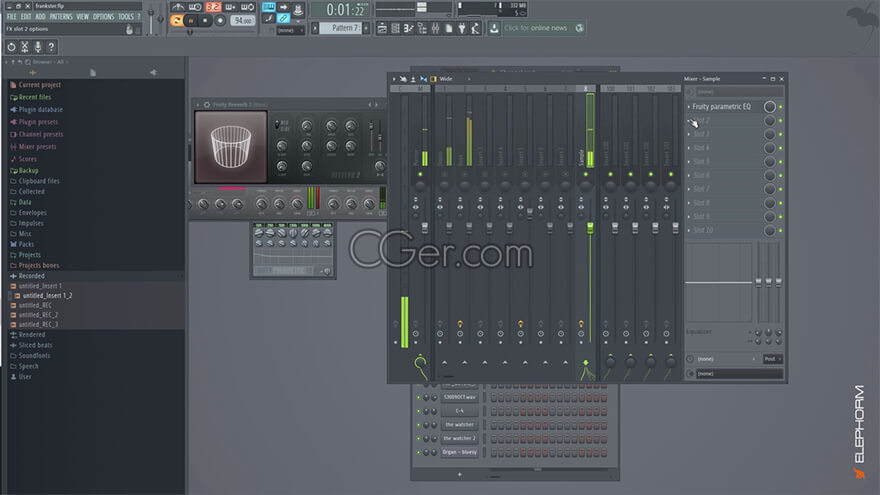
Task: Click the add channel plus button
Action: (460, 475)
